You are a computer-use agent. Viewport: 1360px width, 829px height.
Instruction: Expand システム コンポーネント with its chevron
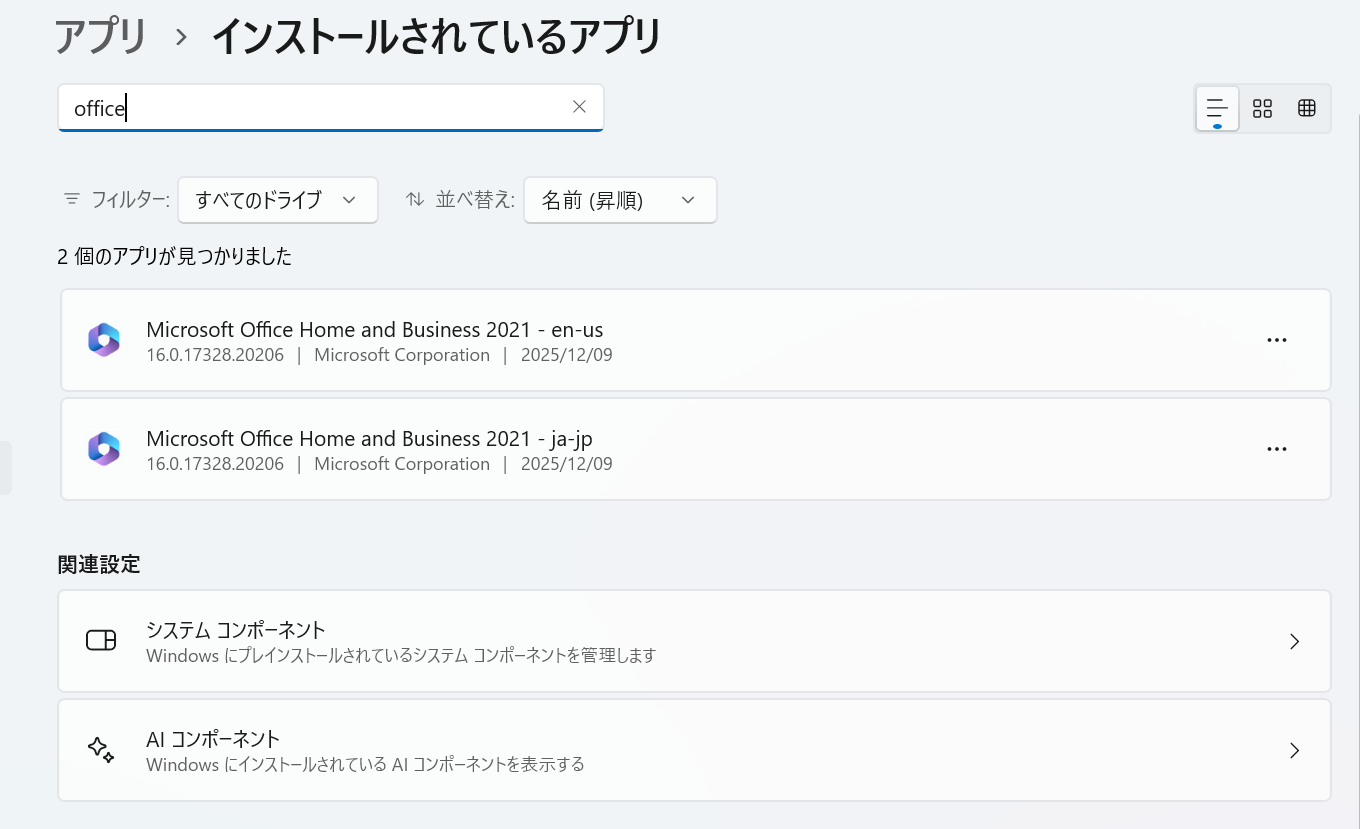coord(1294,641)
